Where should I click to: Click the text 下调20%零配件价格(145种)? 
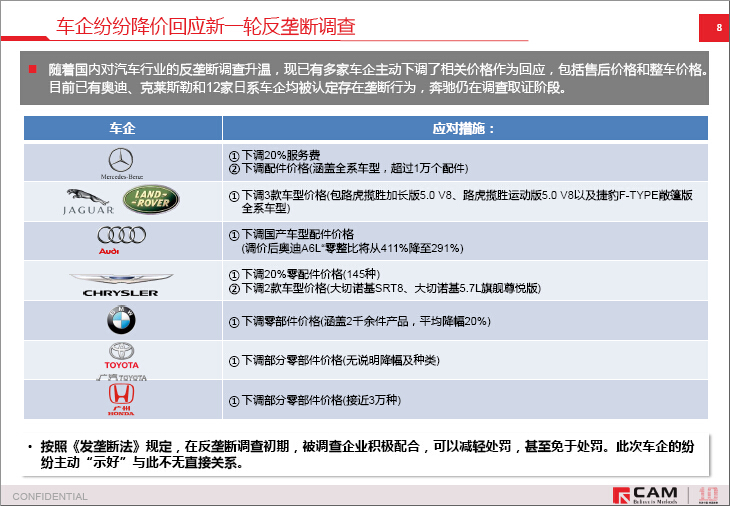click(311, 274)
